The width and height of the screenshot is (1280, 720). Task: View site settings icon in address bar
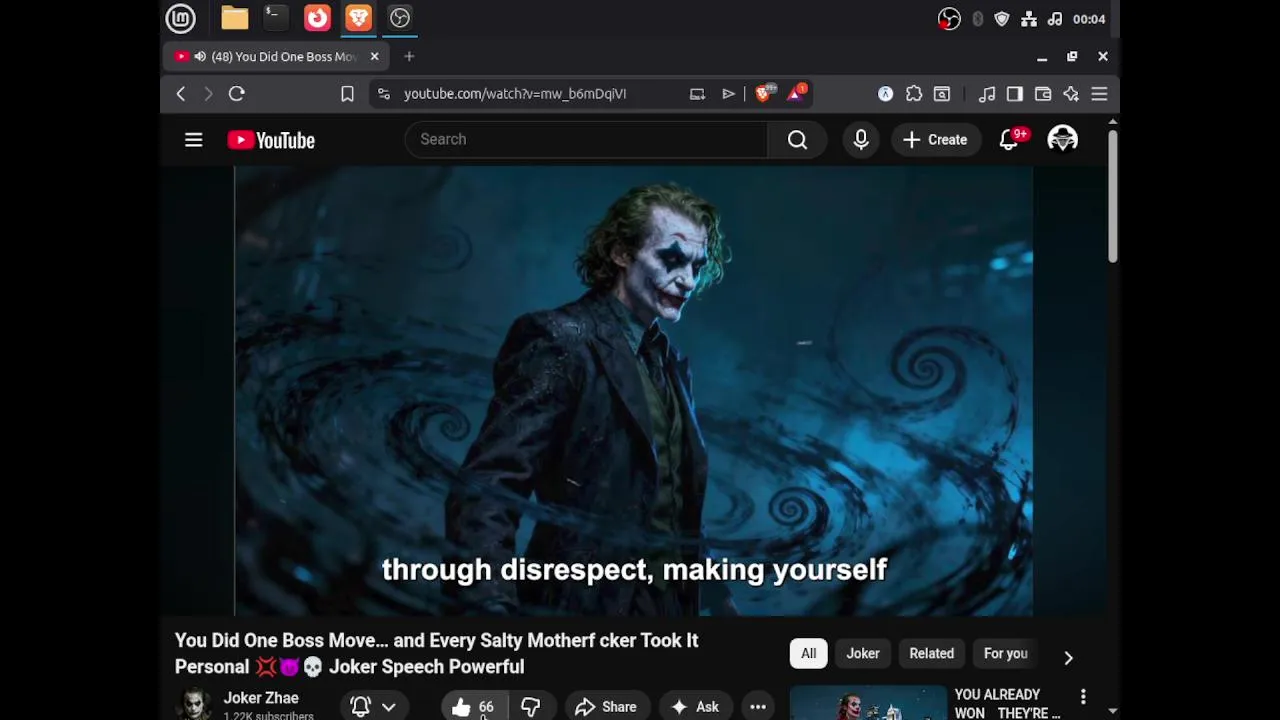point(384,94)
